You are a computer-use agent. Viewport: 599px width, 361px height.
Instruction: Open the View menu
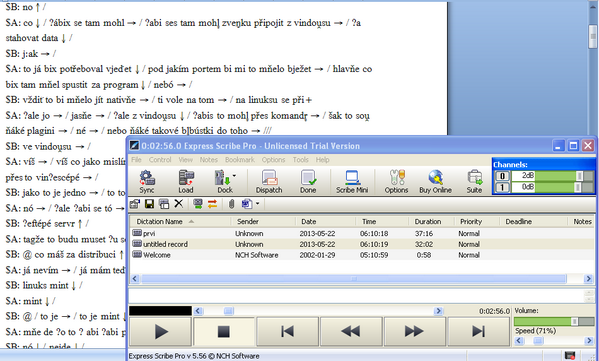[186, 160]
